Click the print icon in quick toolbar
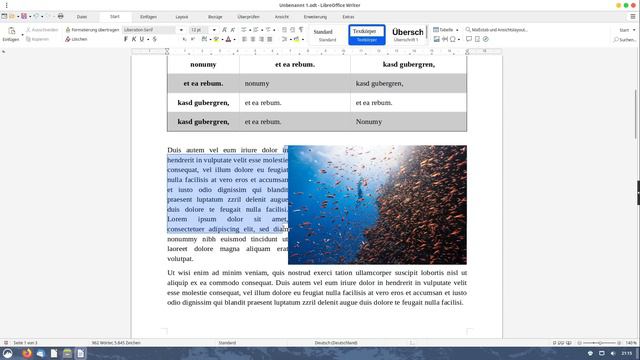The image size is (640, 360). click(x=60, y=16)
